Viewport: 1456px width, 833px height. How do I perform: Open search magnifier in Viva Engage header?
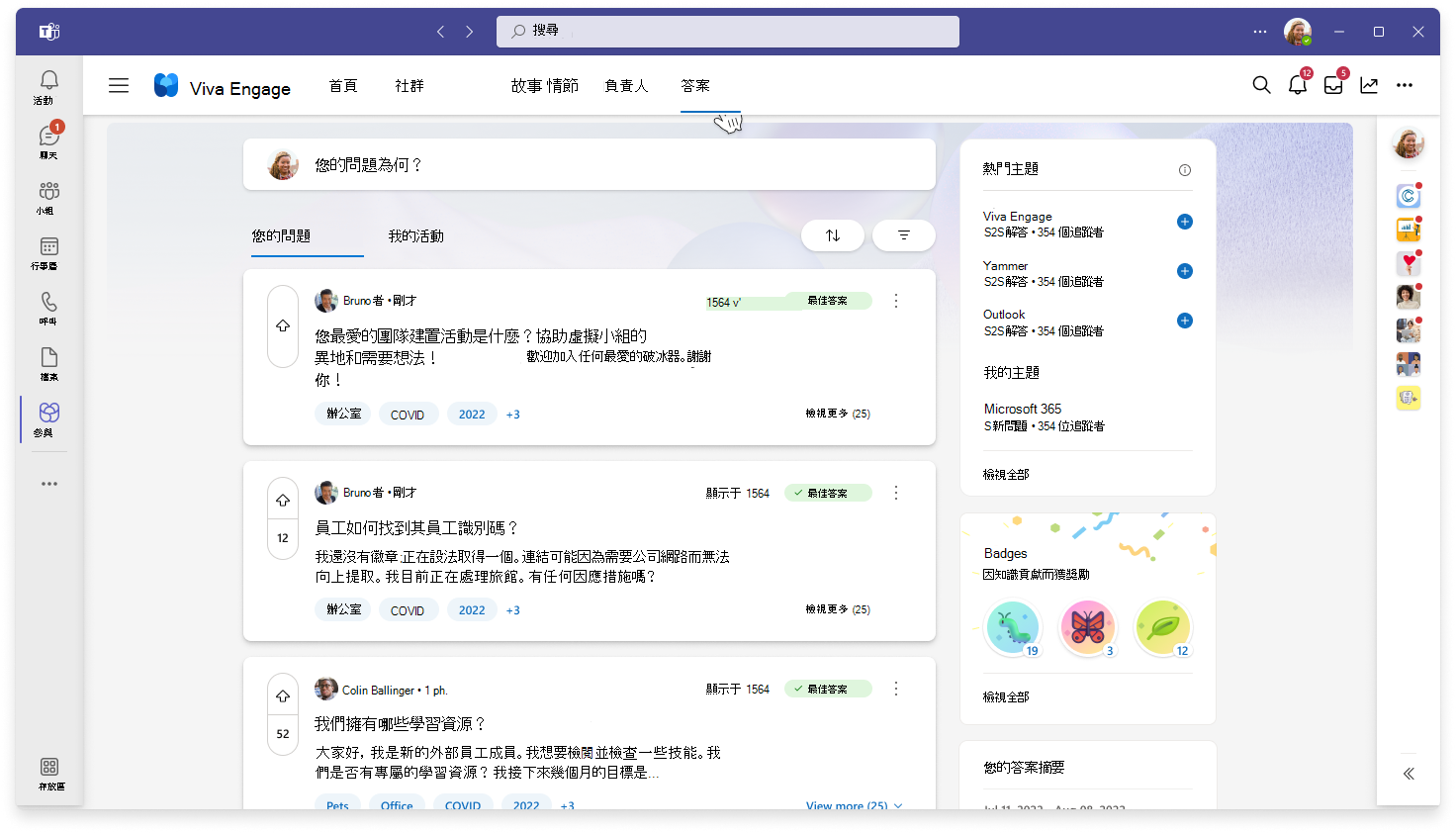[1261, 85]
